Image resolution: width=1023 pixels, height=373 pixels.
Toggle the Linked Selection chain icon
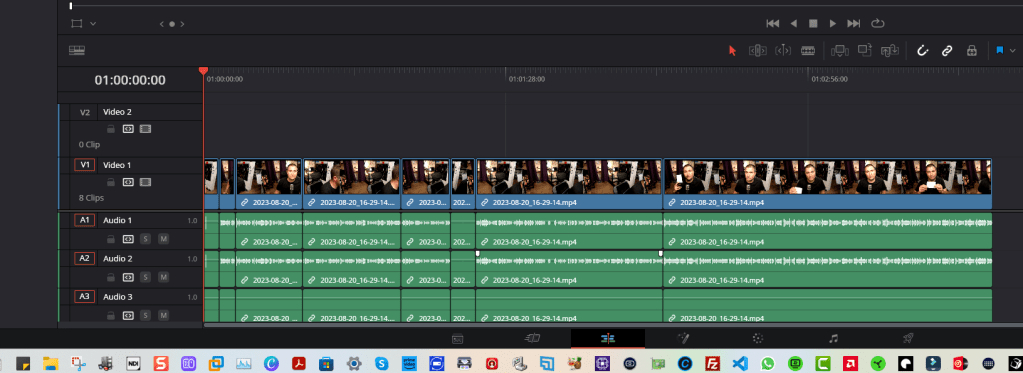click(947, 50)
